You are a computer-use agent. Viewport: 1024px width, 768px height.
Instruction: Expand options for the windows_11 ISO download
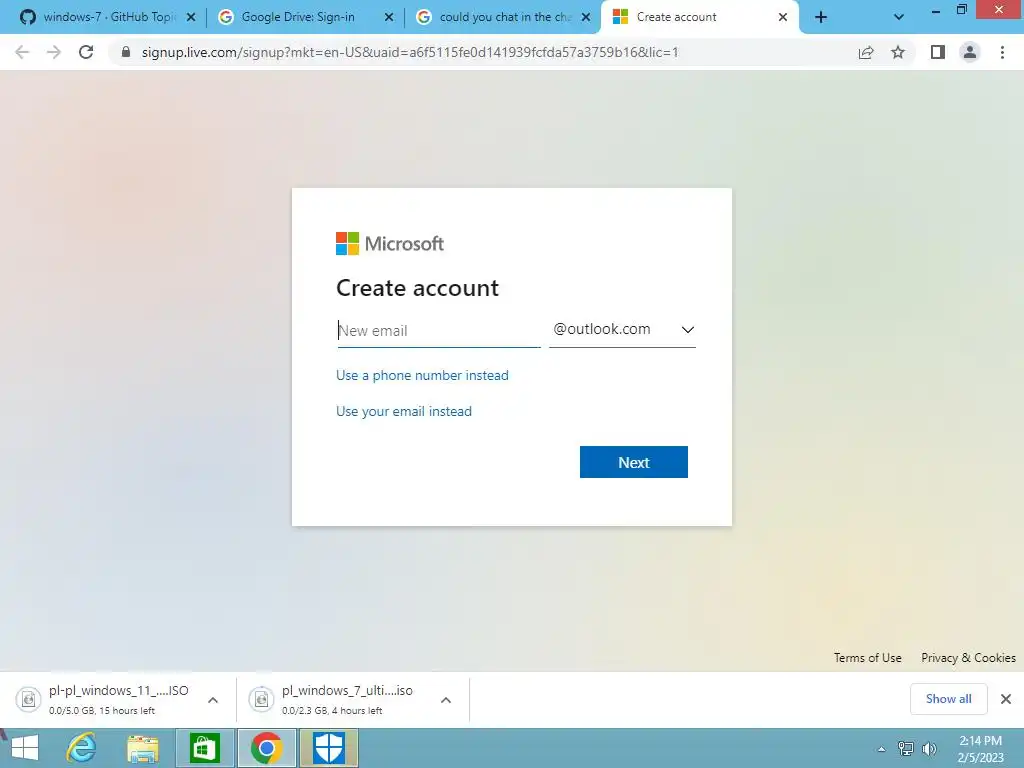[x=213, y=700]
